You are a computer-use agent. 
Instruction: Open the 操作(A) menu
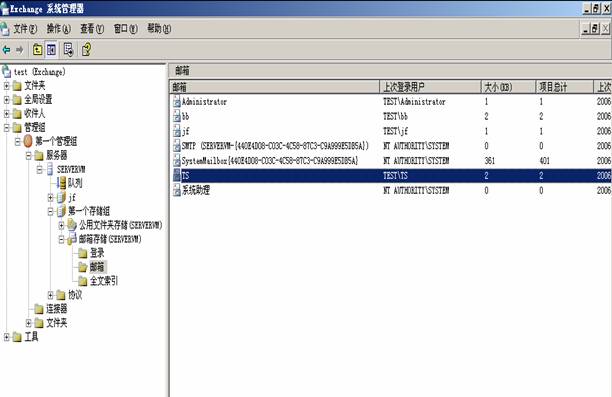point(59,28)
